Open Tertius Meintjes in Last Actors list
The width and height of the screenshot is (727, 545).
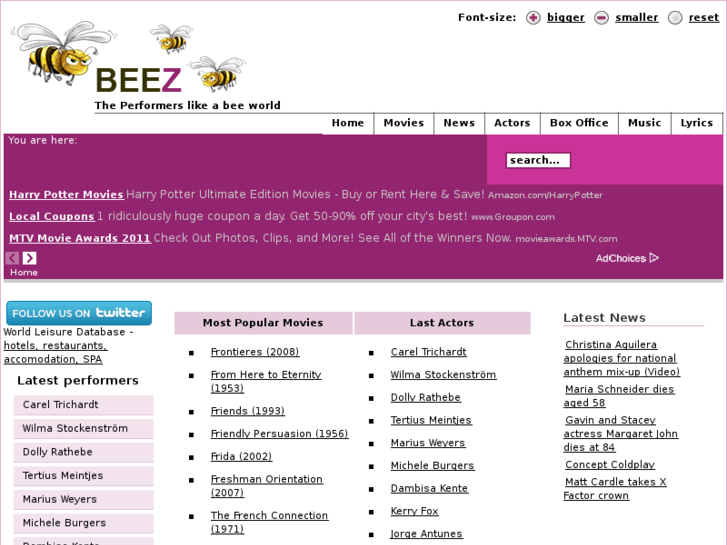tap(431, 420)
